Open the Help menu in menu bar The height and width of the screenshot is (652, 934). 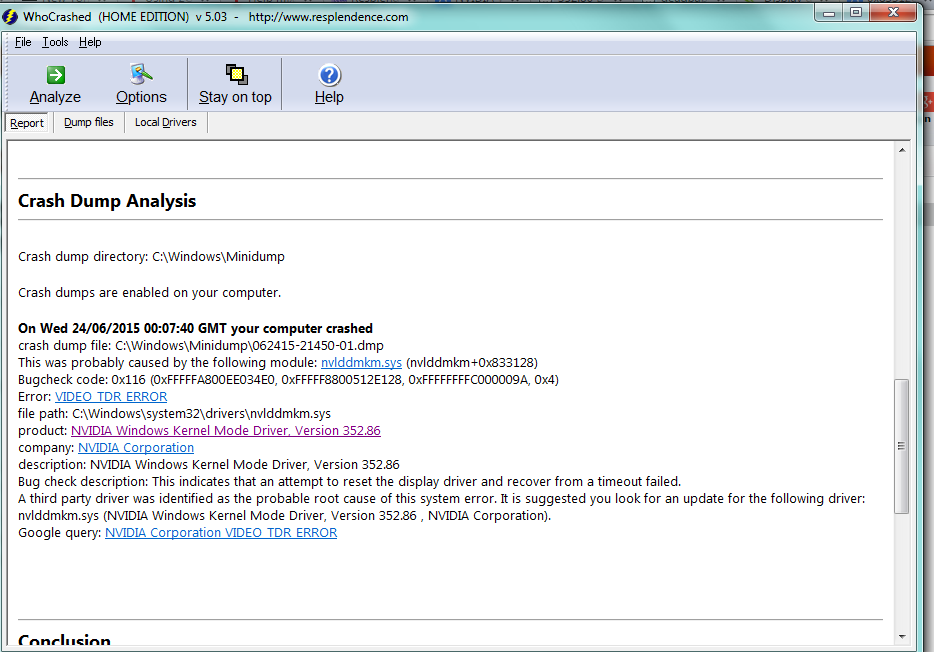[x=90, y=42]
